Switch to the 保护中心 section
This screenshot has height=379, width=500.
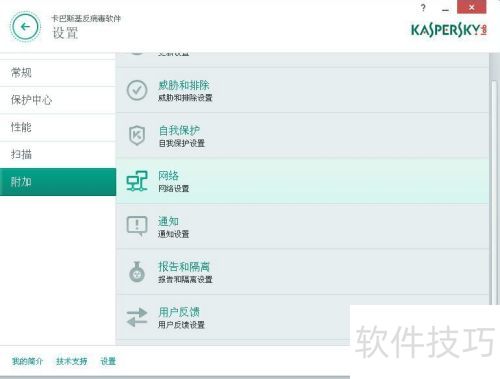pos(58,100)
